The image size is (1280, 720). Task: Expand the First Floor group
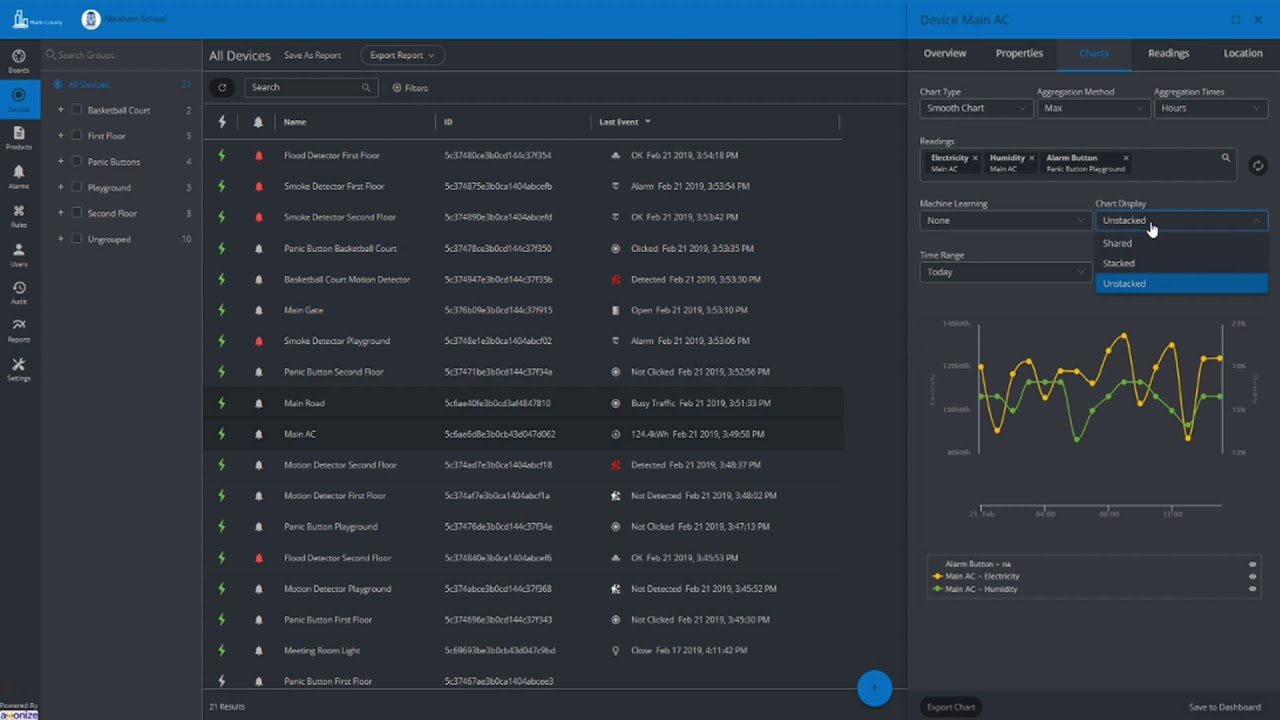pyautogui.click(x=60, y=136)
